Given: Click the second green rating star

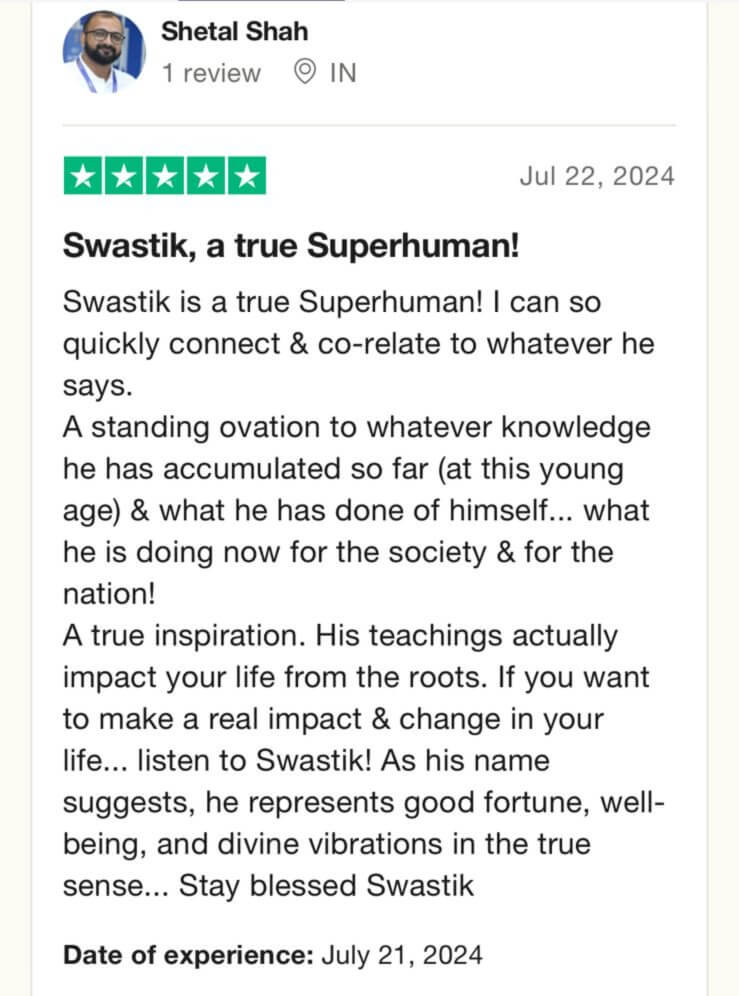Looking at the screenshot, I should (124, 175).
